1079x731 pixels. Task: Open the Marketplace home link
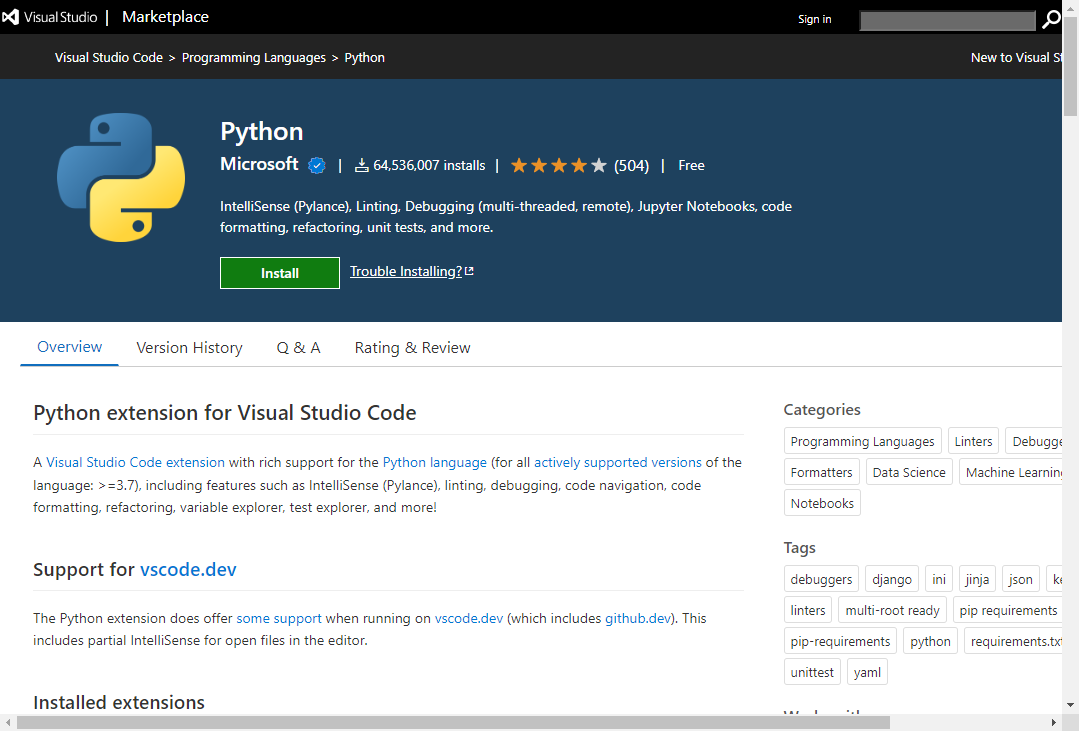165,17
